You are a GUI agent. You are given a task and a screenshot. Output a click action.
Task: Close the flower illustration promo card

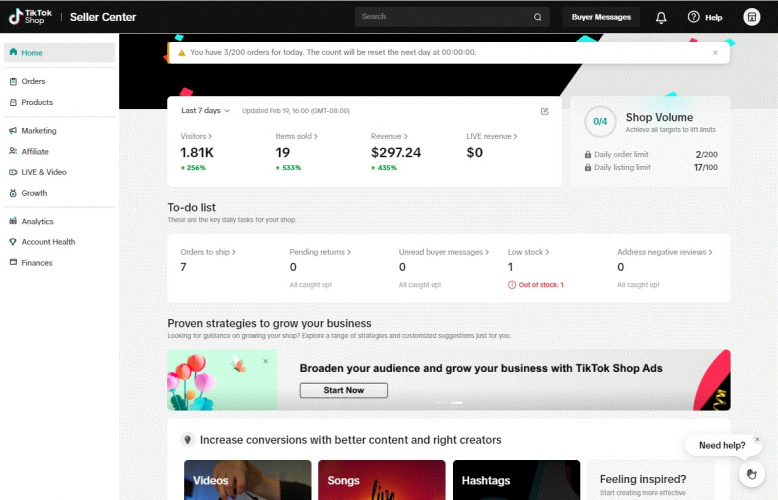pyautogui.click(x=265, y=361)
